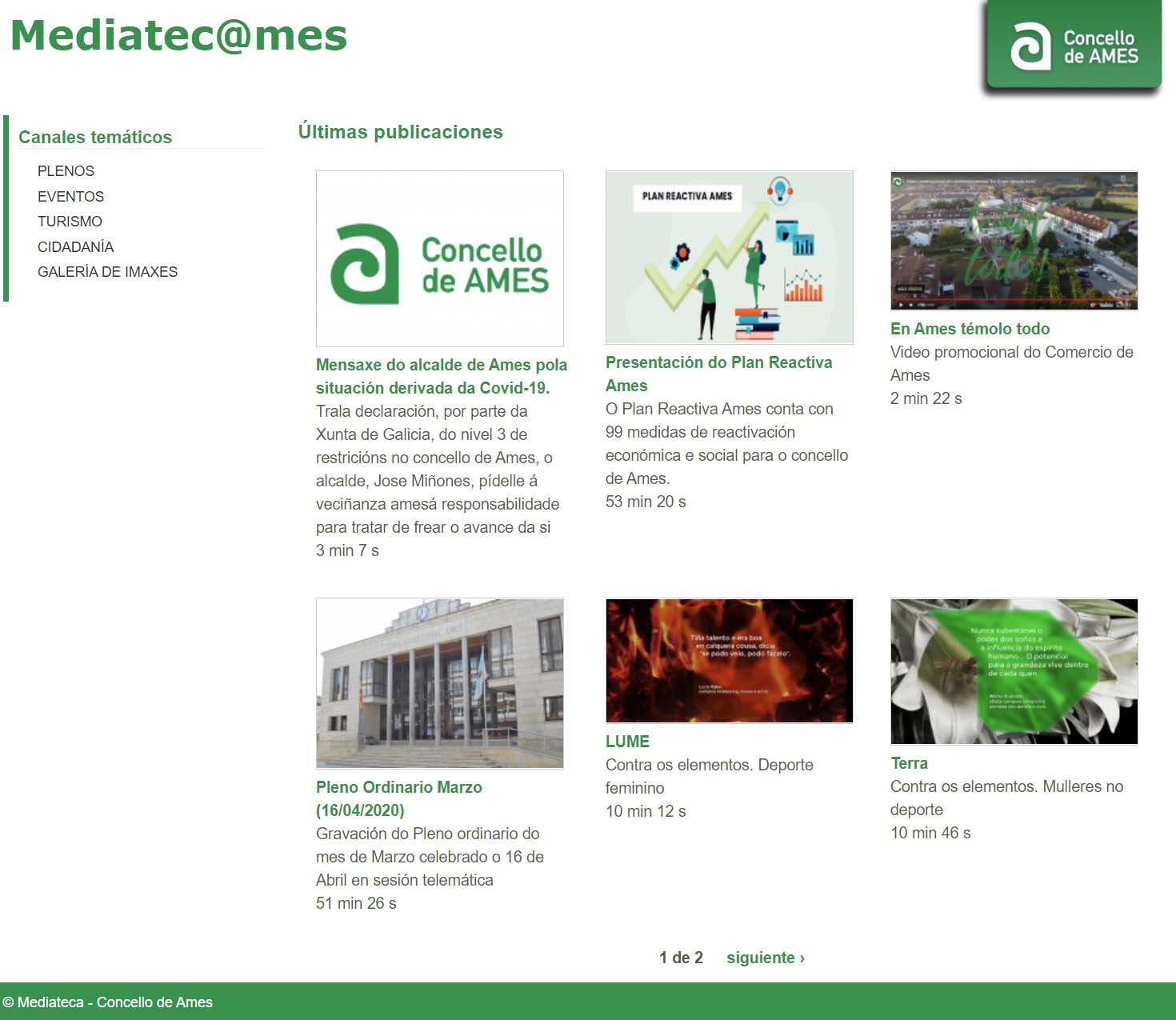This screenshot has height=1020, width=1176.
Task: Click the Mediateca - Concello de Ames footer
Action: [x=108, y=1002]
